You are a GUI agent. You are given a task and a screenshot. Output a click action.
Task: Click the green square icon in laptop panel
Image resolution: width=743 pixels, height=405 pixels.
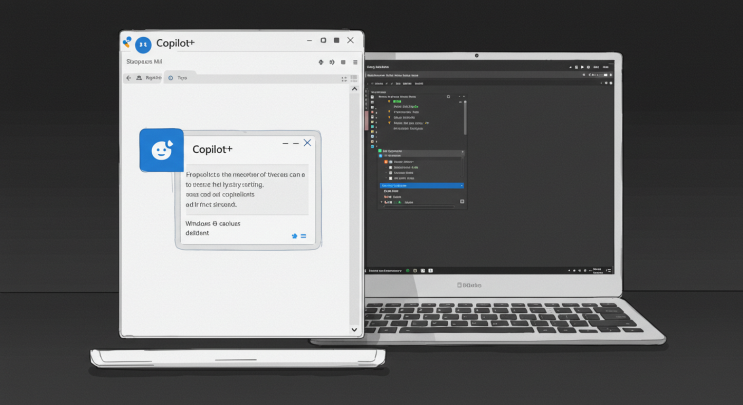click(x=380, y=151)
